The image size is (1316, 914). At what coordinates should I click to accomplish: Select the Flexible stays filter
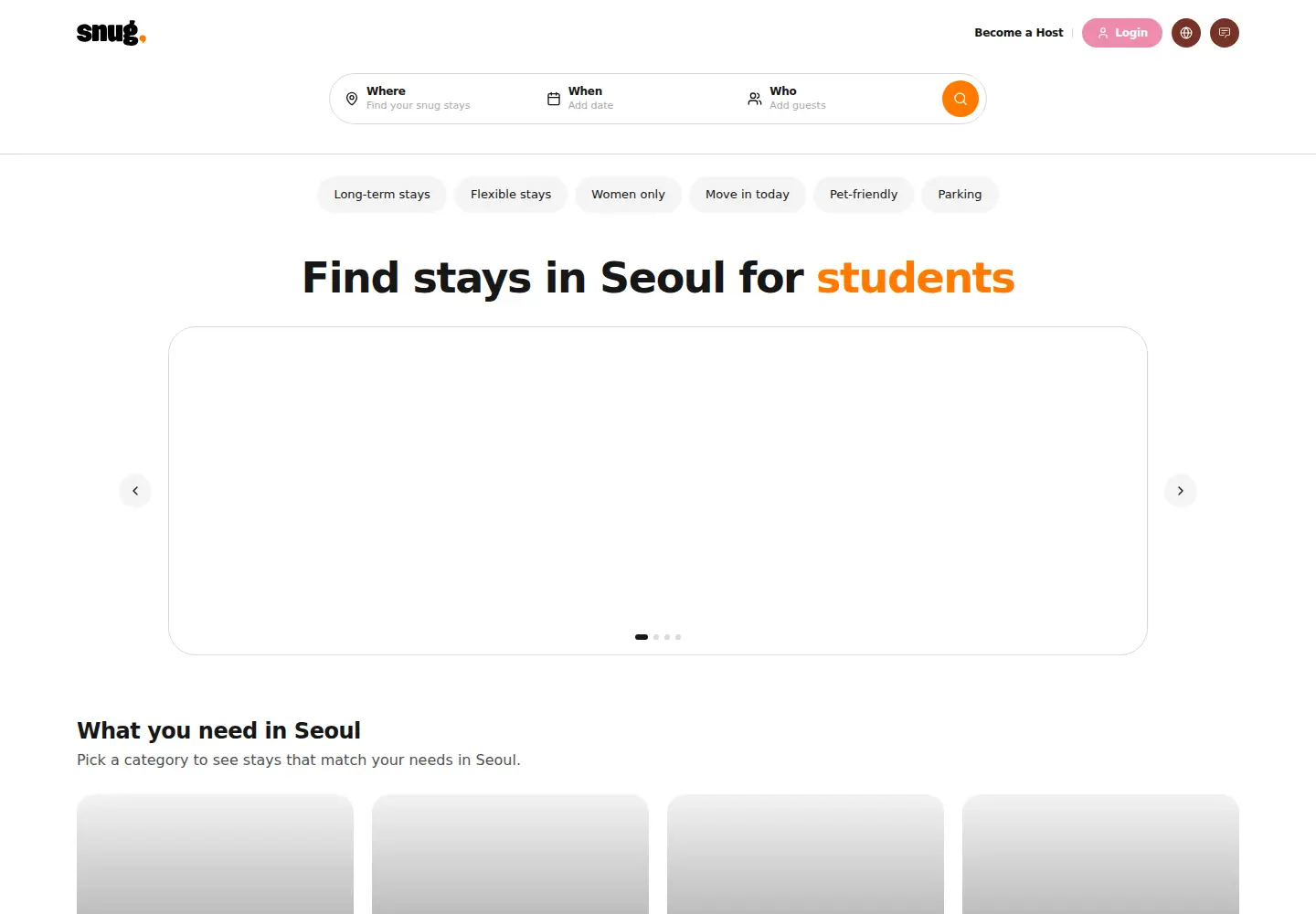tap(511, 195)
